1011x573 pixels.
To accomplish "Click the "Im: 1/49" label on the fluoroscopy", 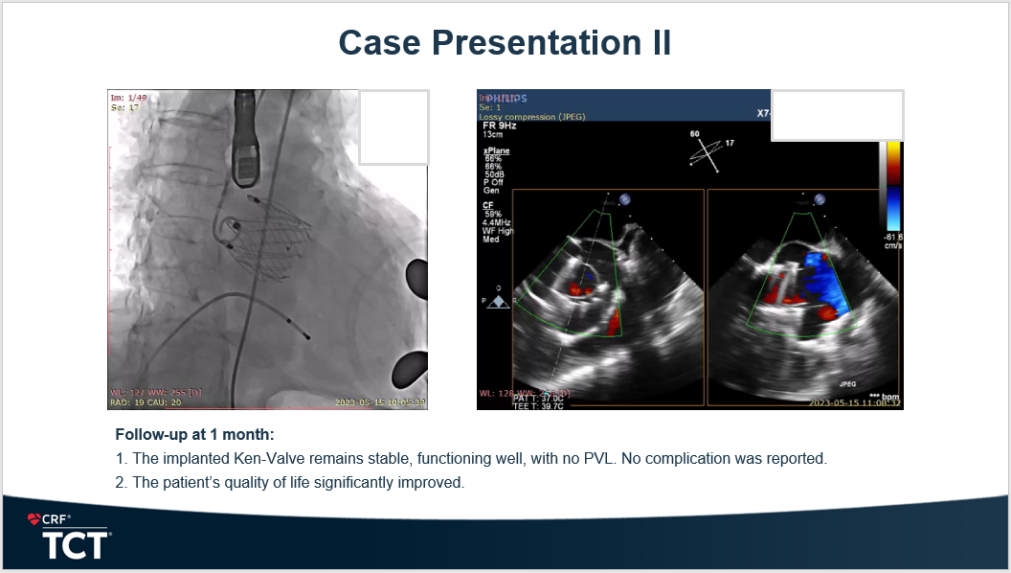I will tap(128, 97).
